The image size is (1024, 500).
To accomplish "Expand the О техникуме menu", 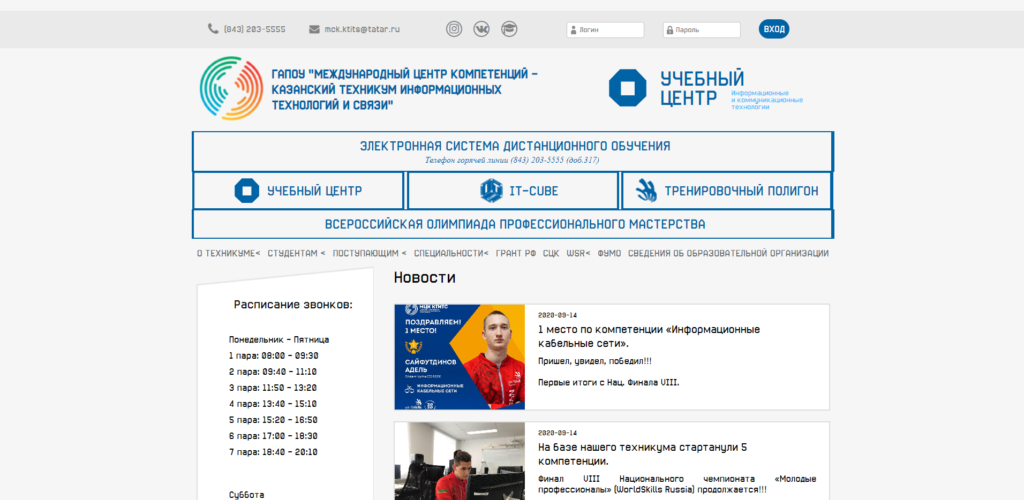I will [229, 253].
